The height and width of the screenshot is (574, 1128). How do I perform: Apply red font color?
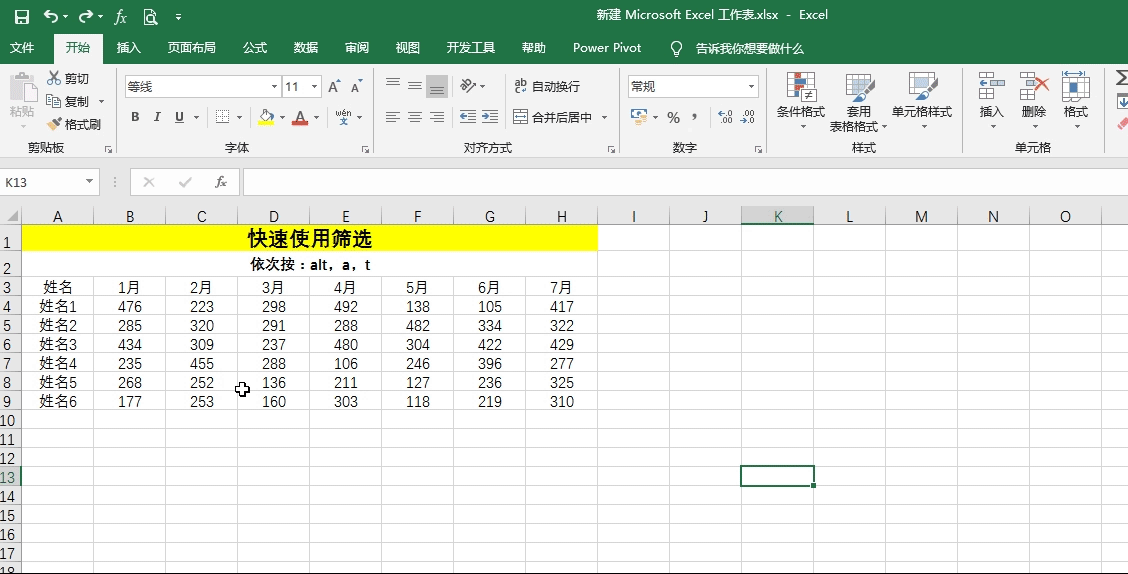pos(300,117)
